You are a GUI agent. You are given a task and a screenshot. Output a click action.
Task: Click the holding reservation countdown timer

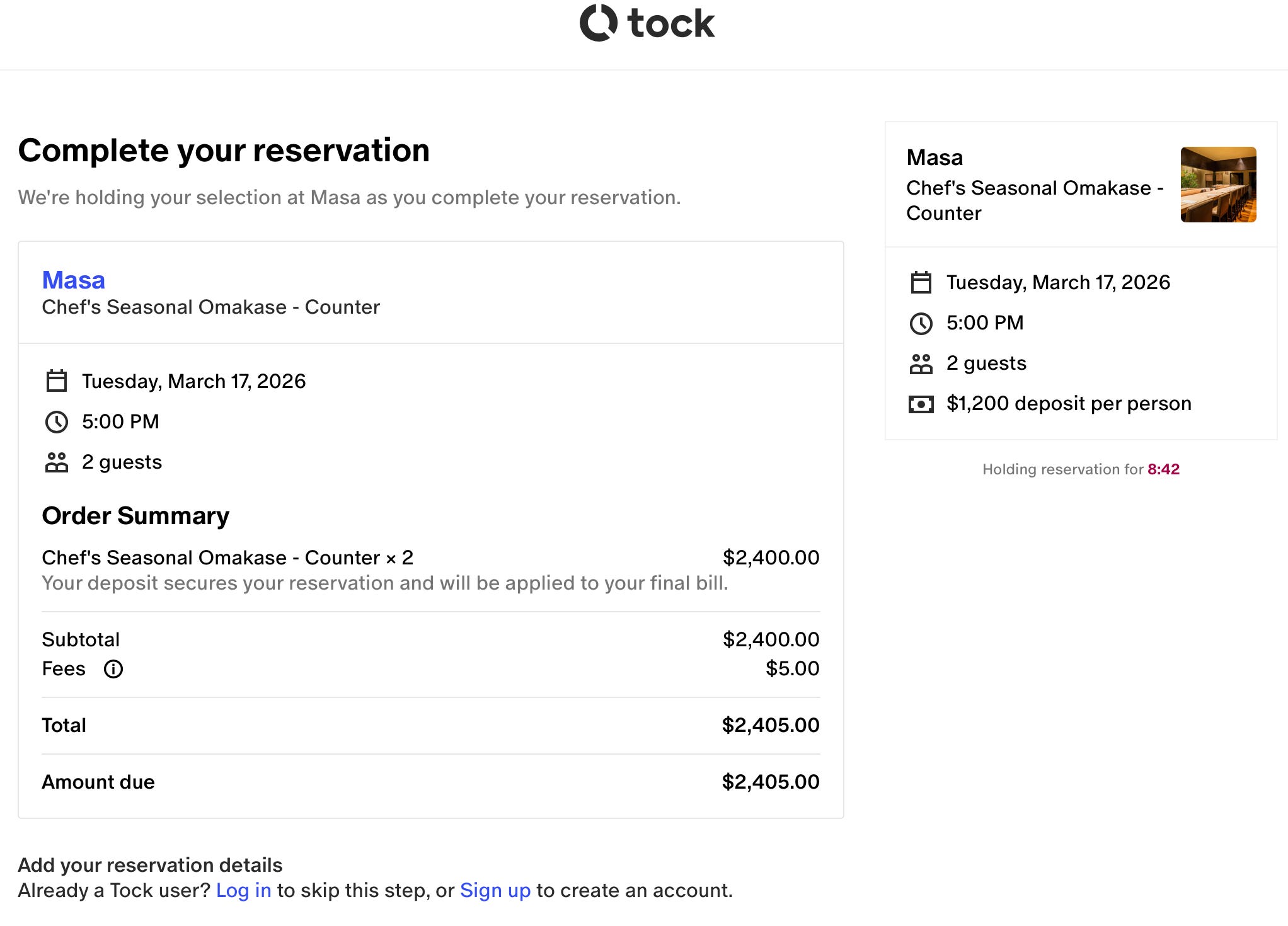click(1163, 469)
